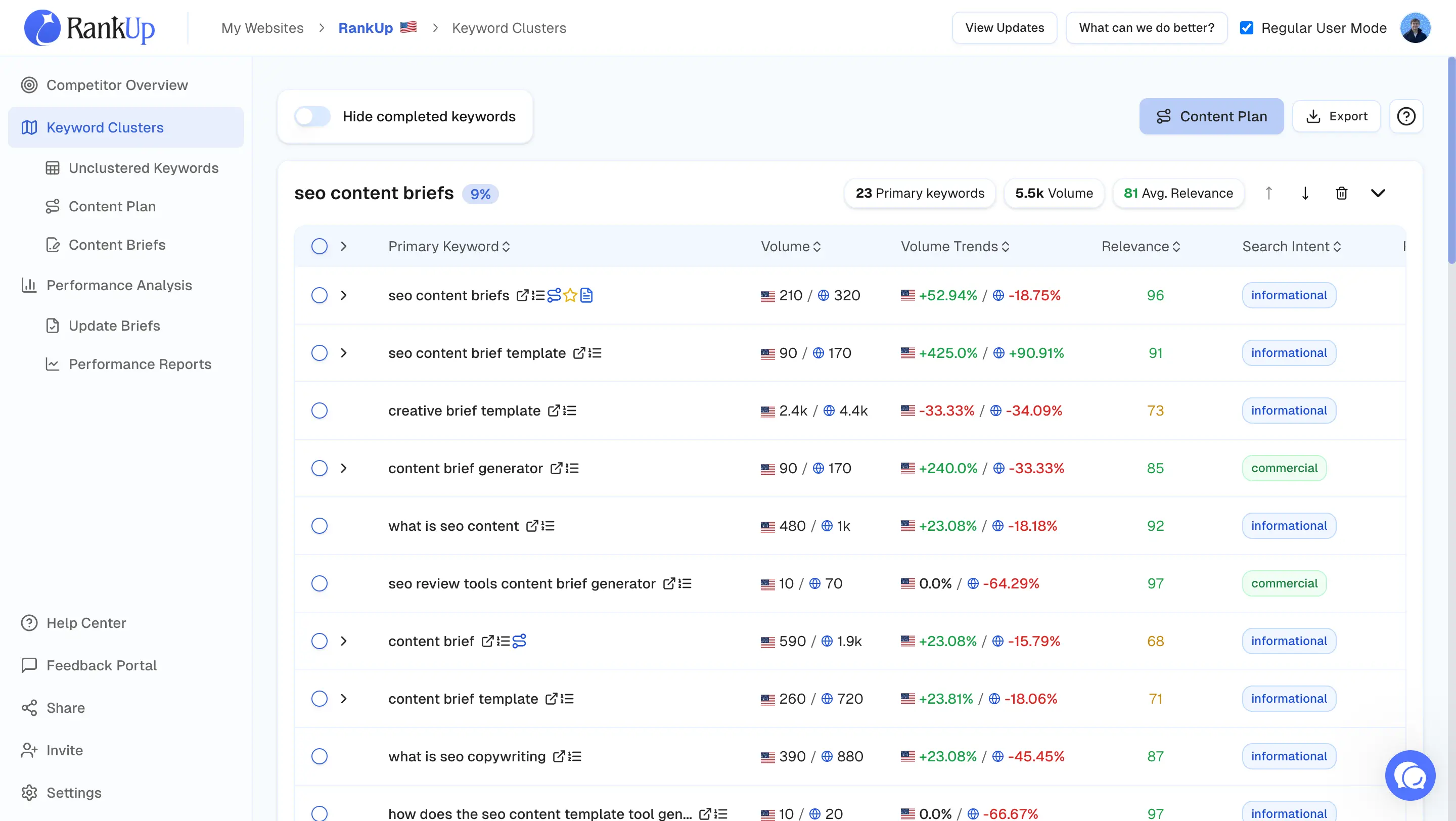This screenshot has height=821, width=1456.
Task: Uncheck the Regular User Mode checkbox
Action: pos(1246,28)
